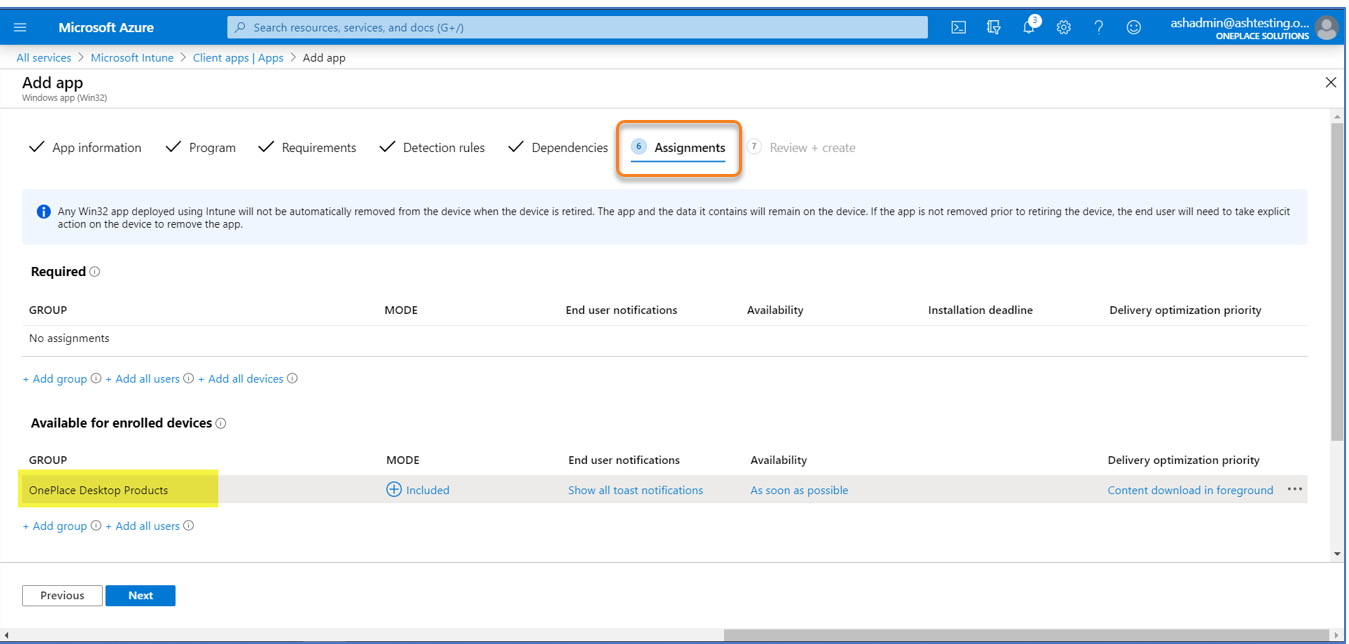The height and width of the screenshot is (644, 1349).
Task: Open the notifications bell
Action: [1029, 27]
